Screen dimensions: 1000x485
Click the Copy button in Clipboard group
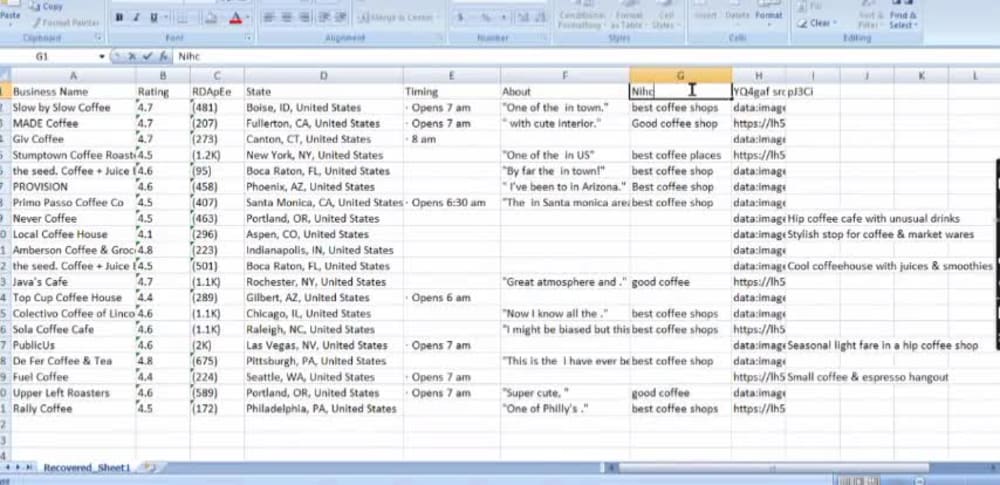click(46, 6)
